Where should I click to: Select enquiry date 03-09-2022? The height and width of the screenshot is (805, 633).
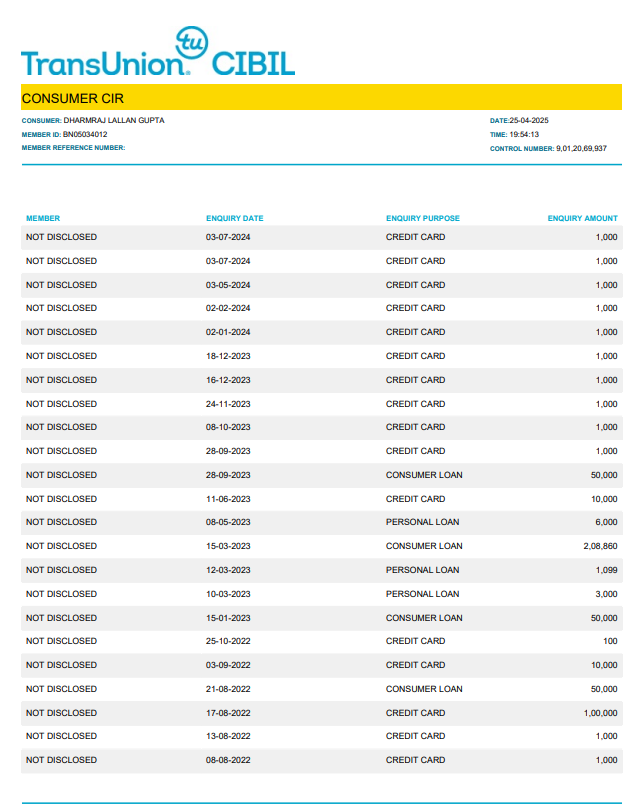click(228, 665)
